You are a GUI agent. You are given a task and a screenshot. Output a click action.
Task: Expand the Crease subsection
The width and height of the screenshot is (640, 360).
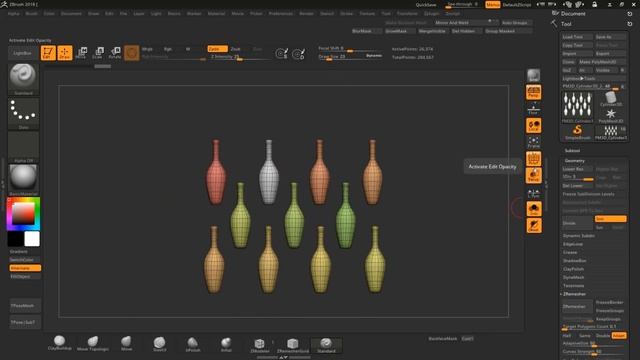pos(570,252)
